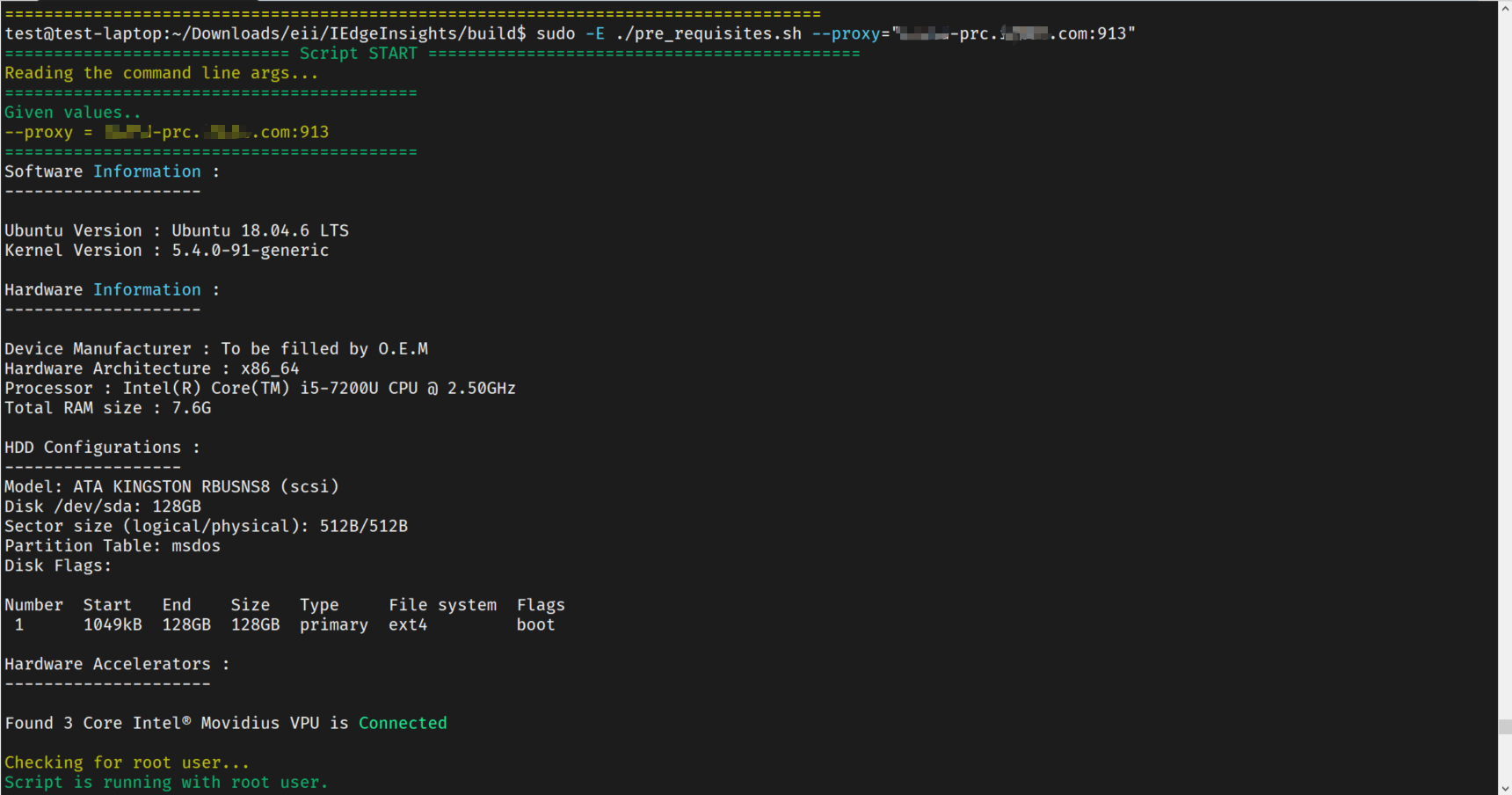Click the blue 'Information' word after Hardware

[x=147, y=289]
